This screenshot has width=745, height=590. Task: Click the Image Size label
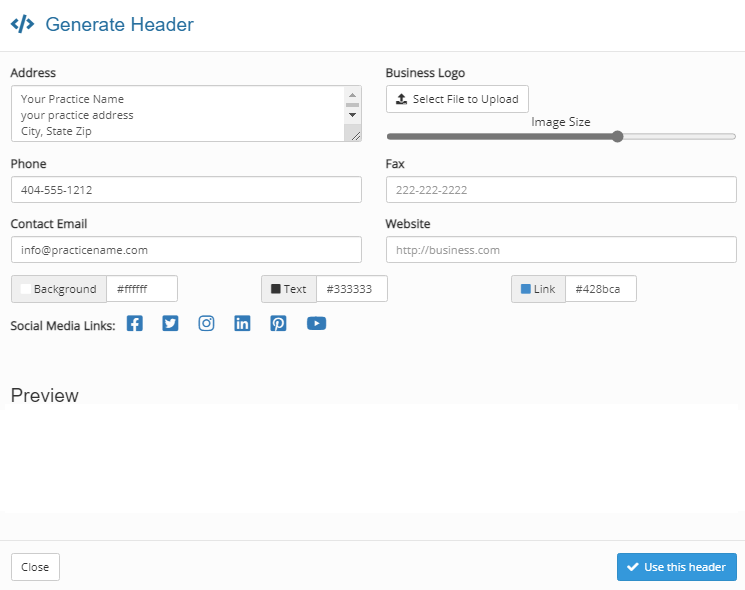click(x=561, y=122)
